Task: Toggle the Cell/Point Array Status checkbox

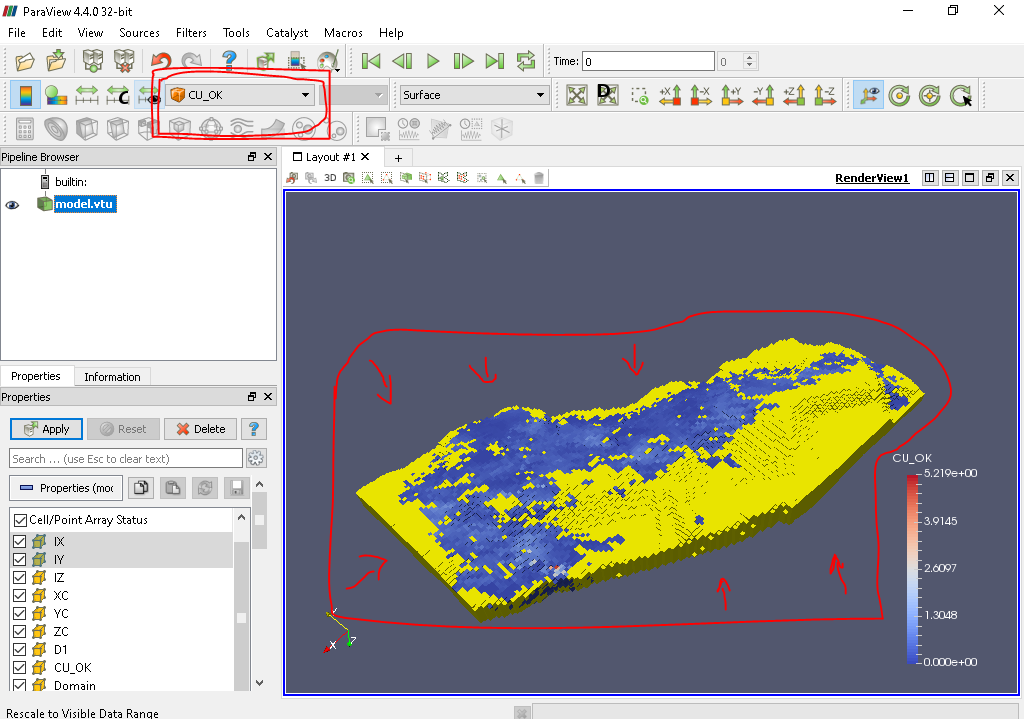Action: point(20,520)
